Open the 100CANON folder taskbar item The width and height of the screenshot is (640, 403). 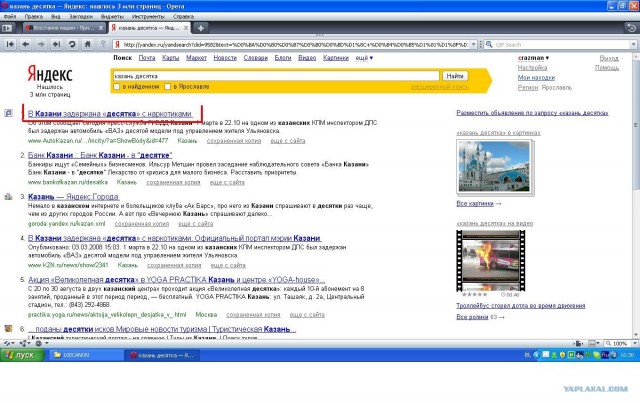coord(87,355)
